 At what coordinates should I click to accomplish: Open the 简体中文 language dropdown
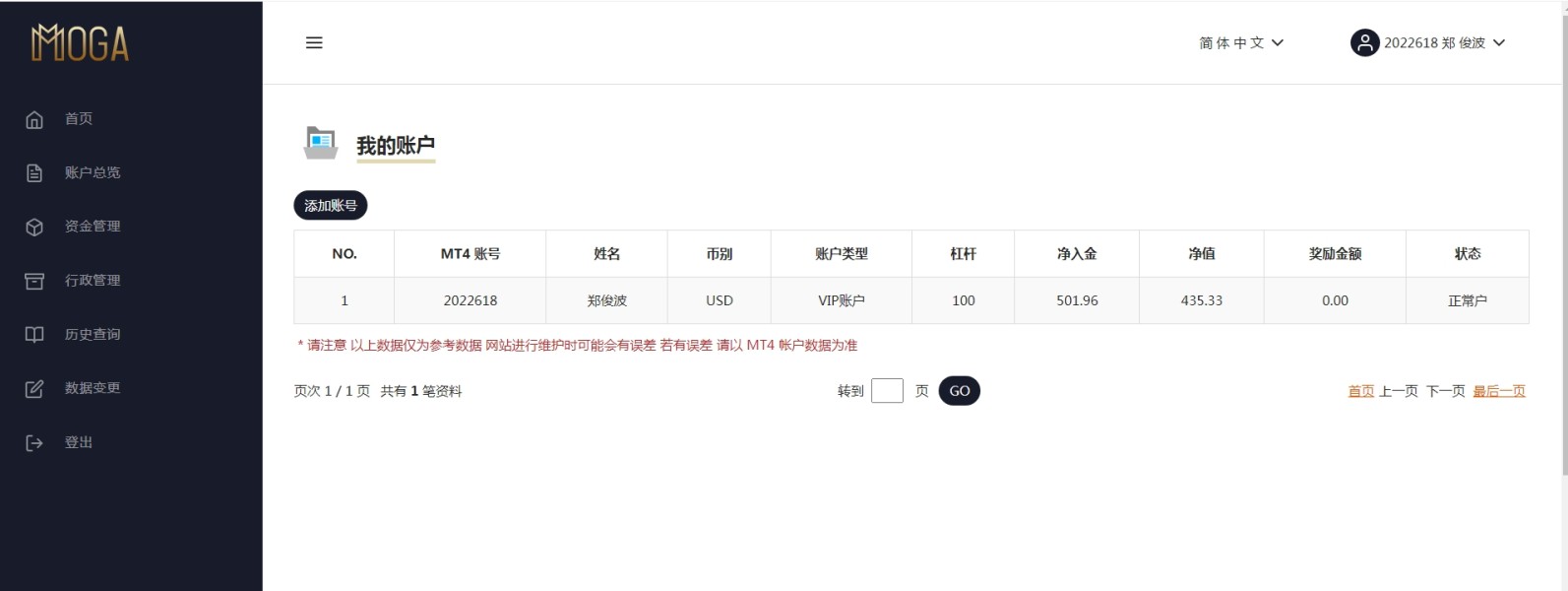click(x=1240, y=43)
